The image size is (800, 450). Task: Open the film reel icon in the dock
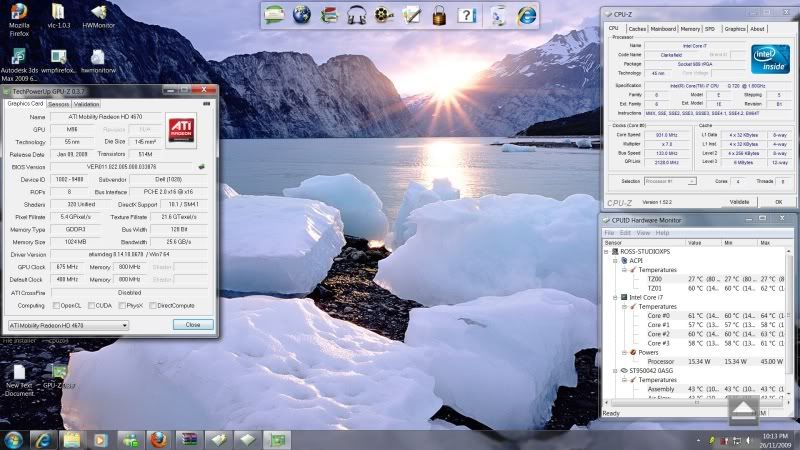click(384, 14)
